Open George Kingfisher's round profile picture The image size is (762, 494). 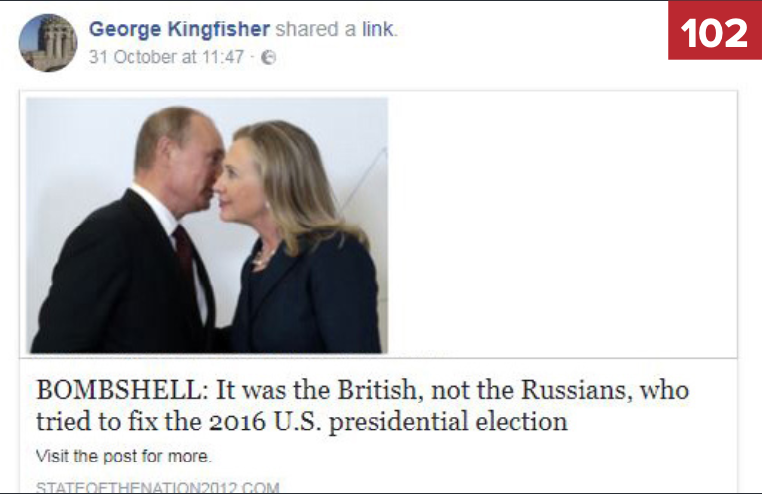(x=48, y=43)
